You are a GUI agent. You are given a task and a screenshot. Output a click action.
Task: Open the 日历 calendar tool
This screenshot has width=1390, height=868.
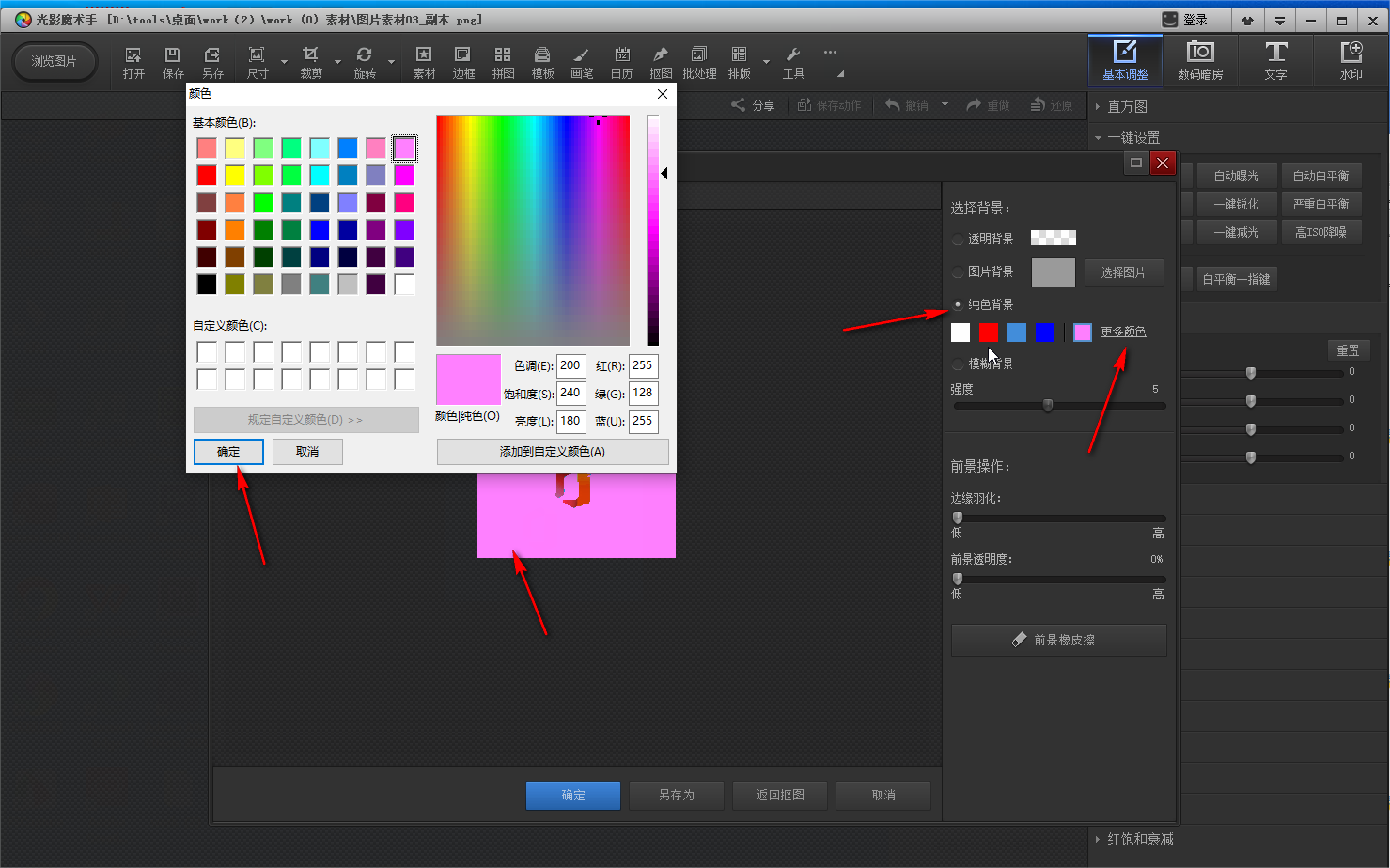(x=621, y=62)
